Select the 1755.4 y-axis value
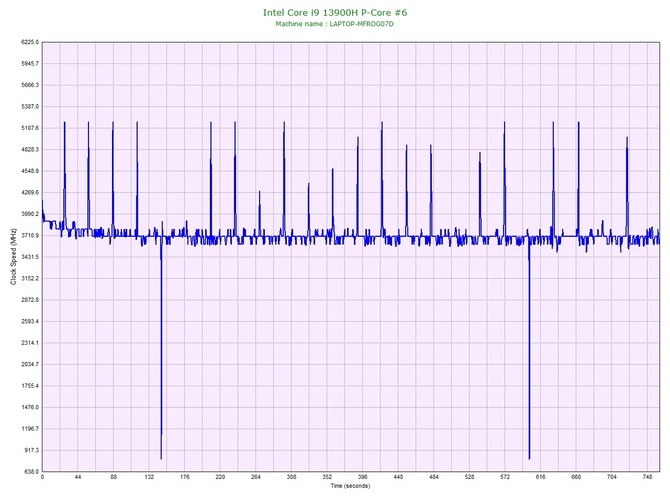 (30, 385)
